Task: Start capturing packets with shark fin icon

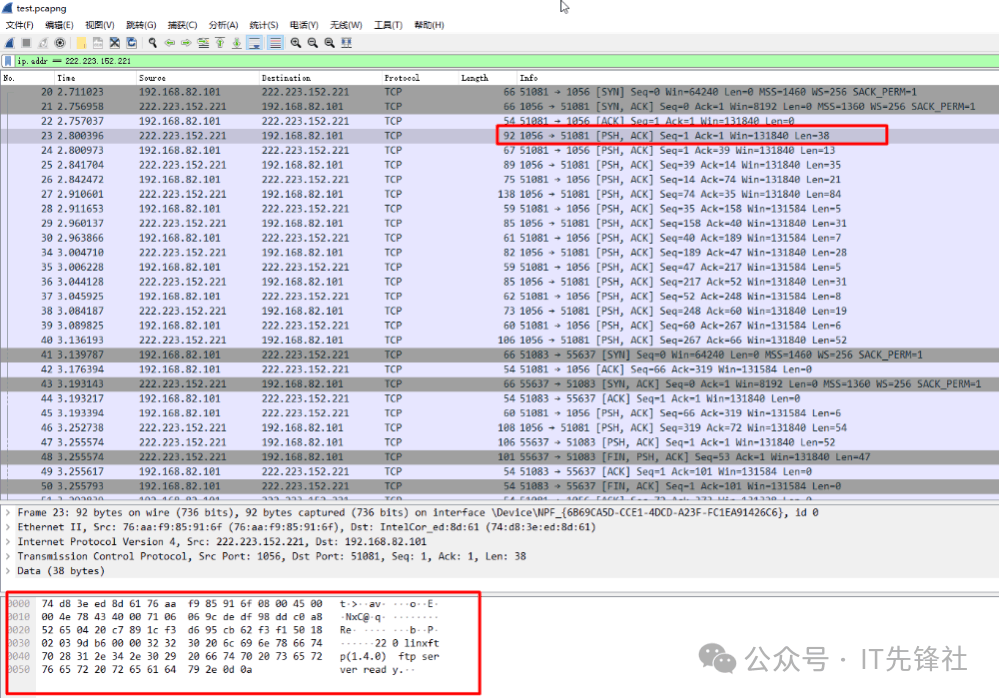Action: [9, 43]
